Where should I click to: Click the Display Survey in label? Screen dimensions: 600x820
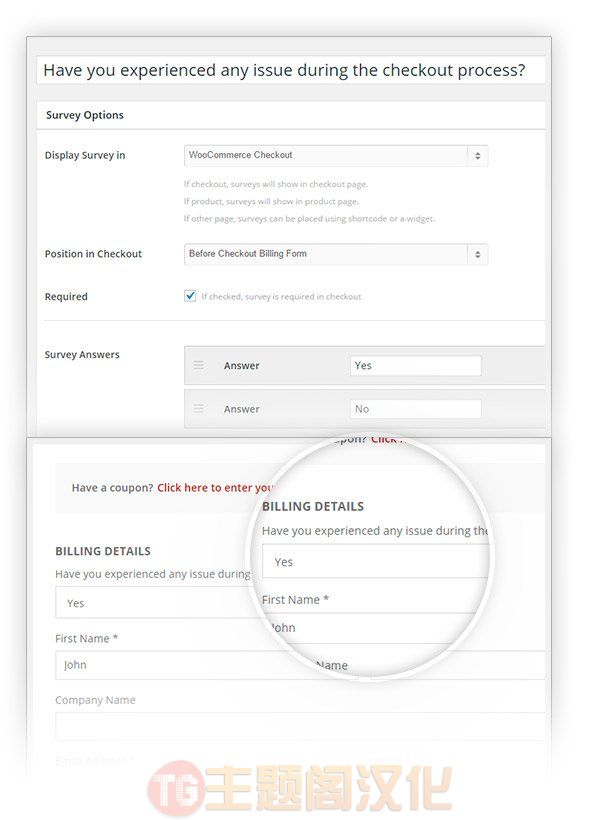(x=85, y=155)
